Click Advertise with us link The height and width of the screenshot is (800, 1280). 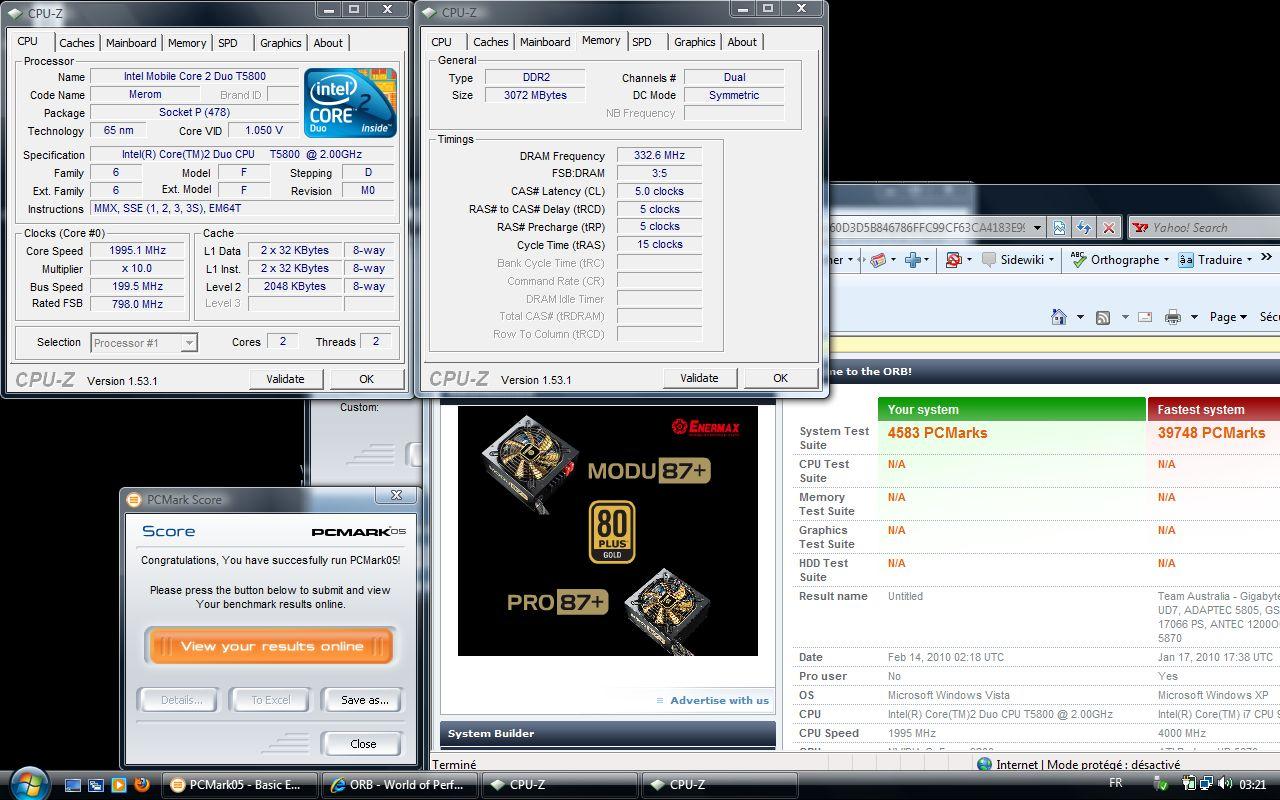[x=719, y=700]
